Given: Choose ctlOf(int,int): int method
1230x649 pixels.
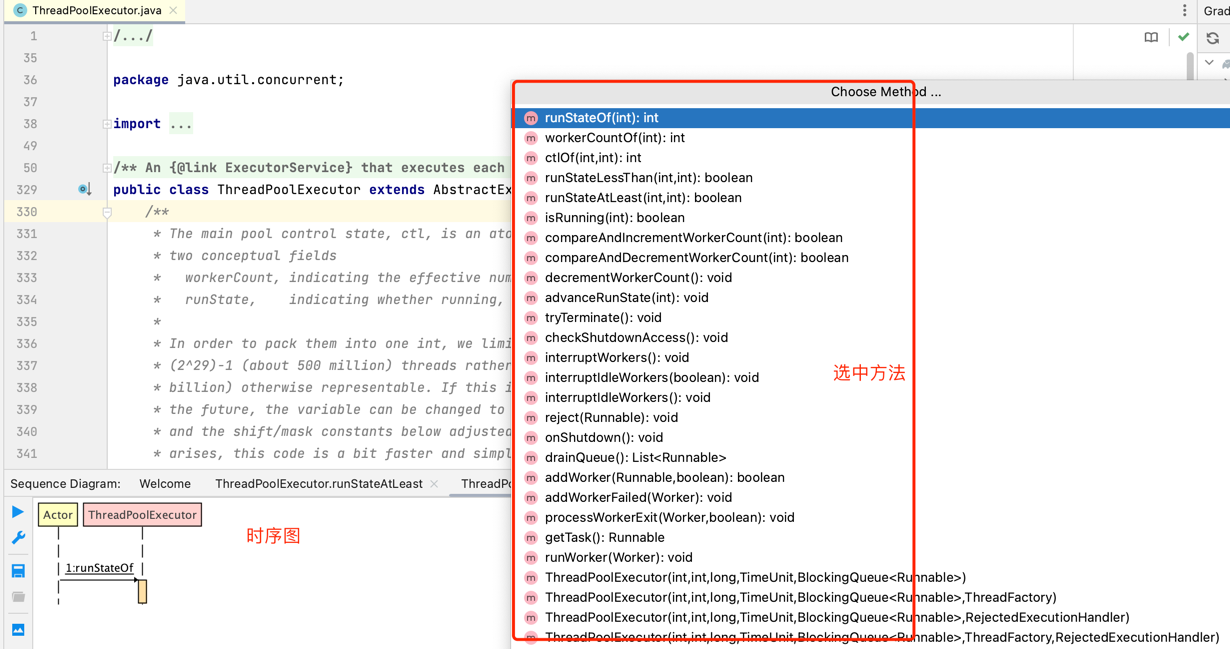Looking at the screenshot, I should point(871,158).
